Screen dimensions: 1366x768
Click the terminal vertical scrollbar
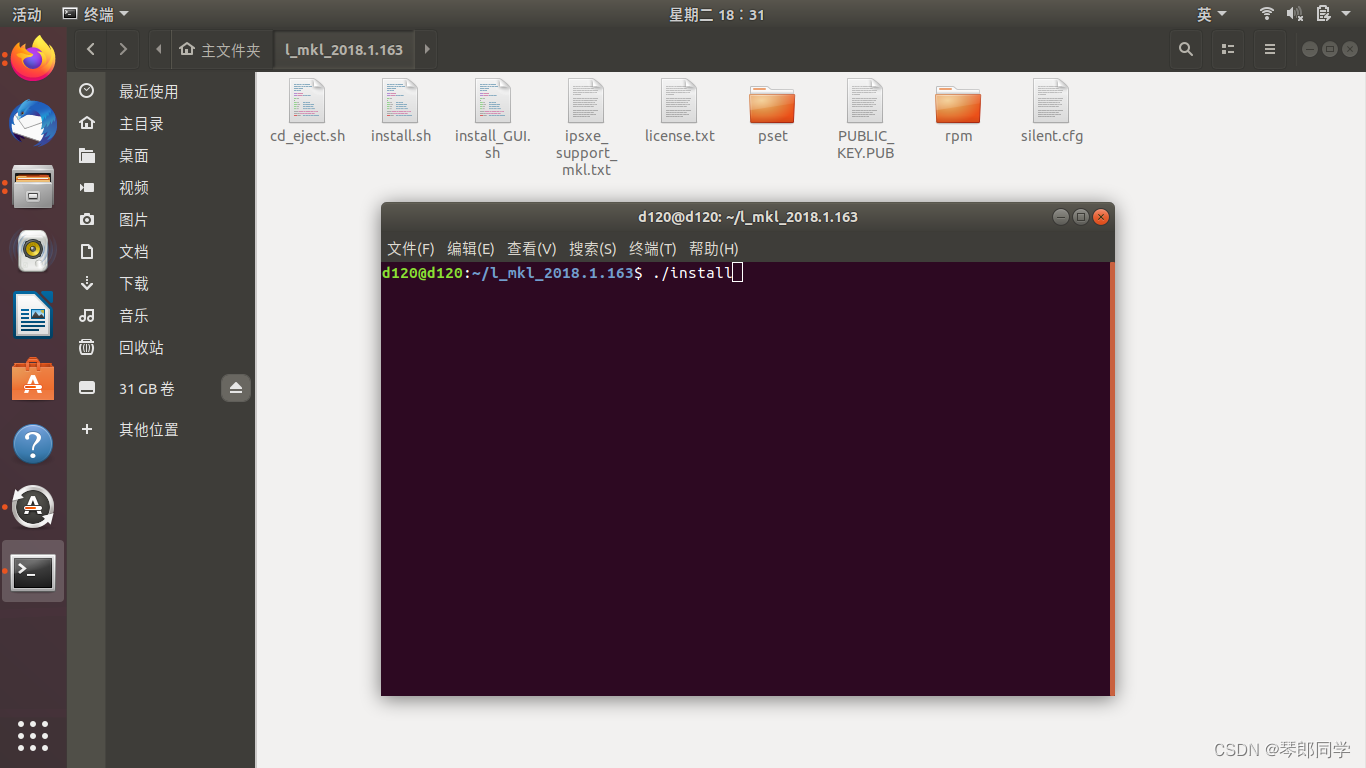(x=1112, y=478)
